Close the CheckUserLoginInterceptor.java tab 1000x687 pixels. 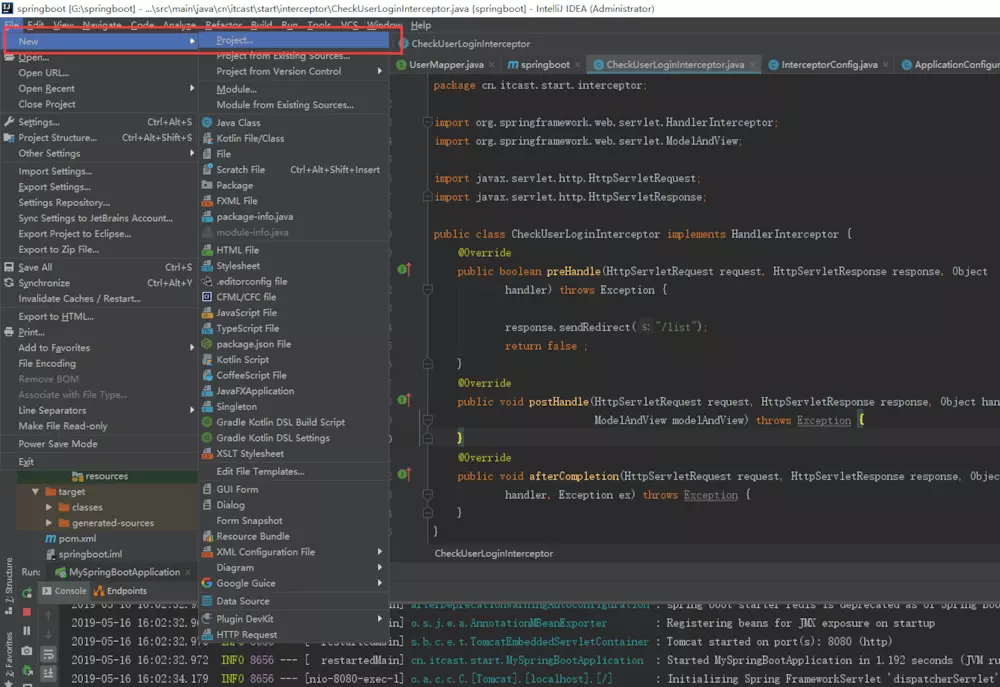coord(753,64)
